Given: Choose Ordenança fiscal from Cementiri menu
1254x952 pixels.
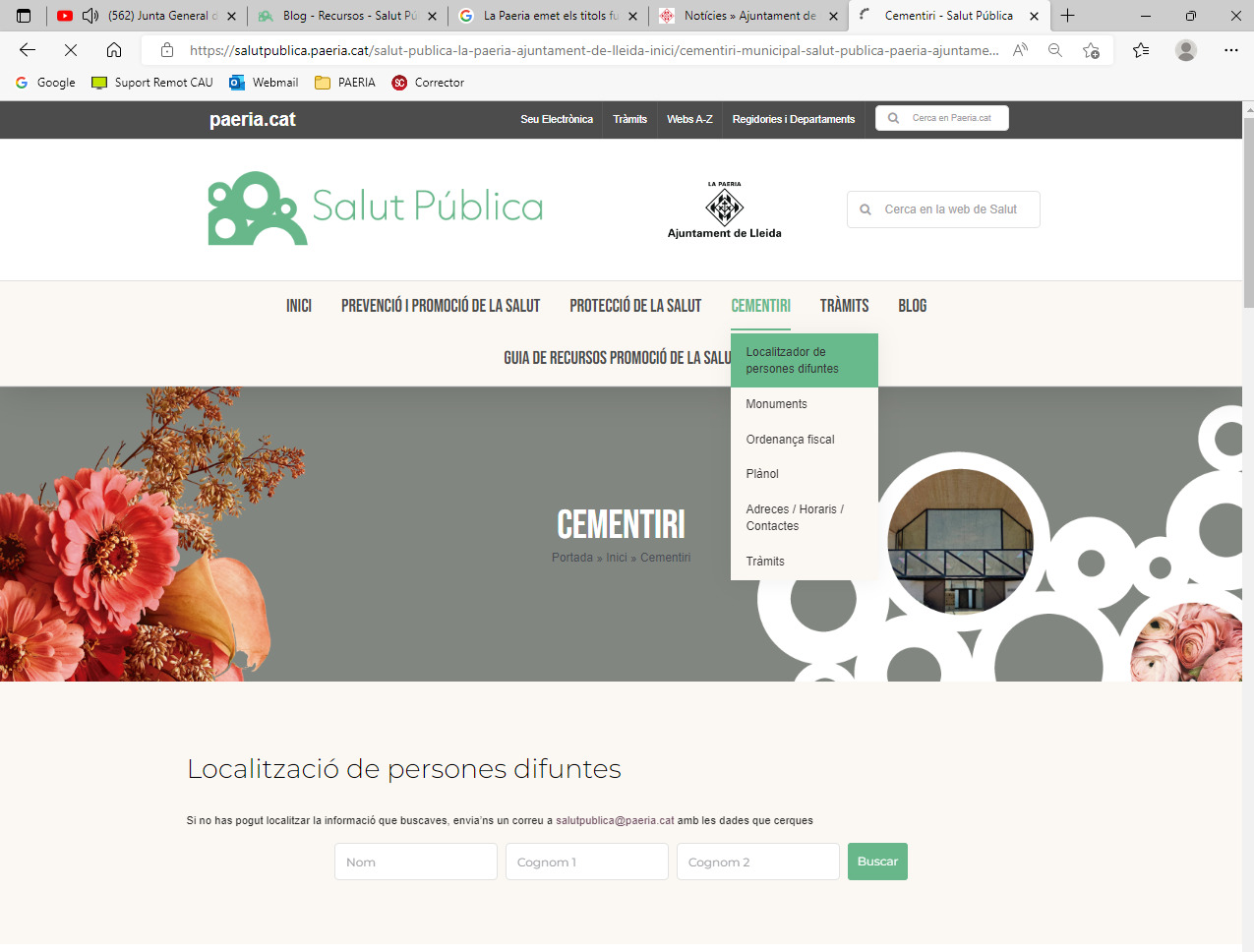Looking at the screenshot, I should (x=790, y=440).
